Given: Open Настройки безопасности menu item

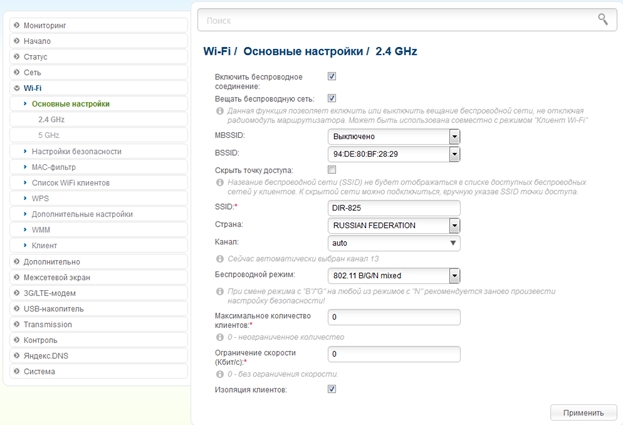Looking at the screenshot, I should 76,151.
